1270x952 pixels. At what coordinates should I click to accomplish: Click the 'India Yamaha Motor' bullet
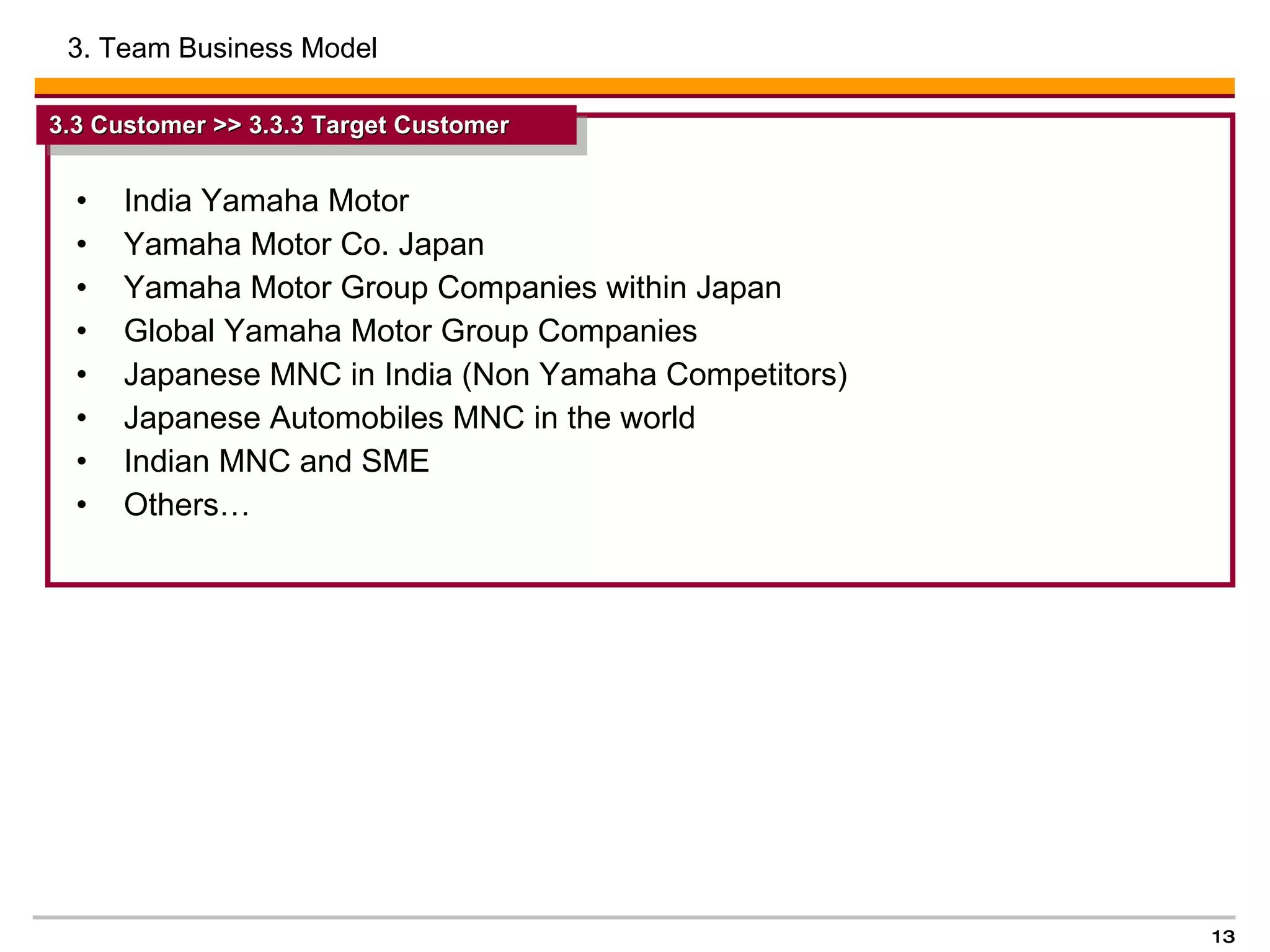point(266,201)
